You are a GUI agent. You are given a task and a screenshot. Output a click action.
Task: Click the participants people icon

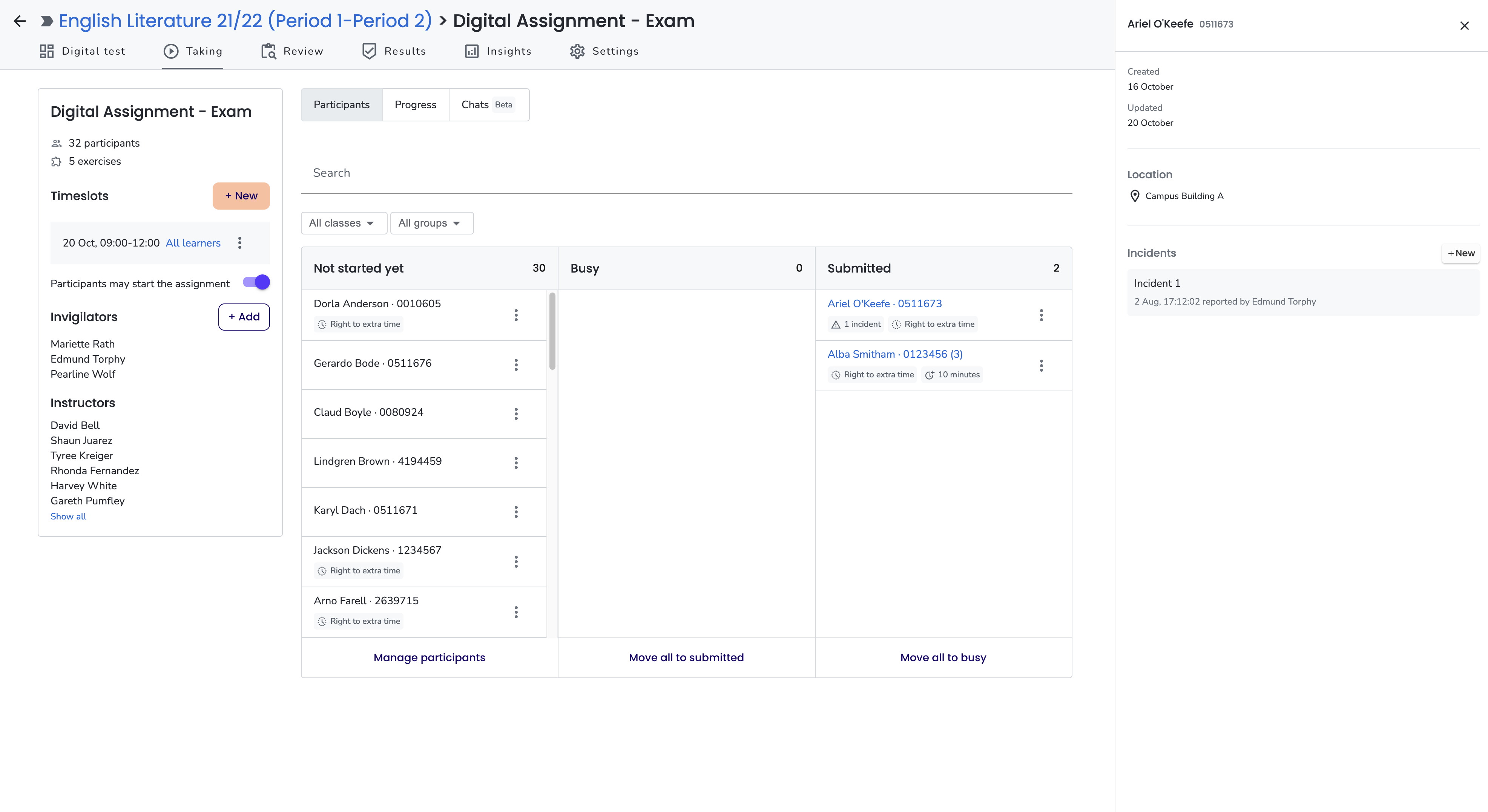(56, 143)
